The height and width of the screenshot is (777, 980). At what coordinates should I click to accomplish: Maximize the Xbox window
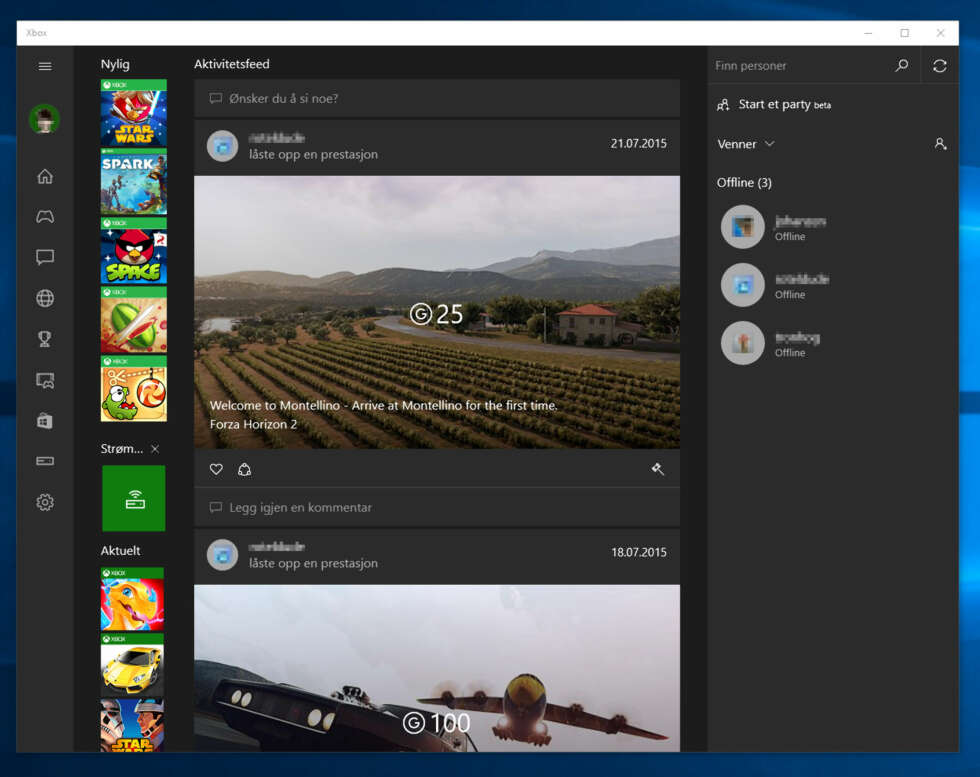[904, 33]
